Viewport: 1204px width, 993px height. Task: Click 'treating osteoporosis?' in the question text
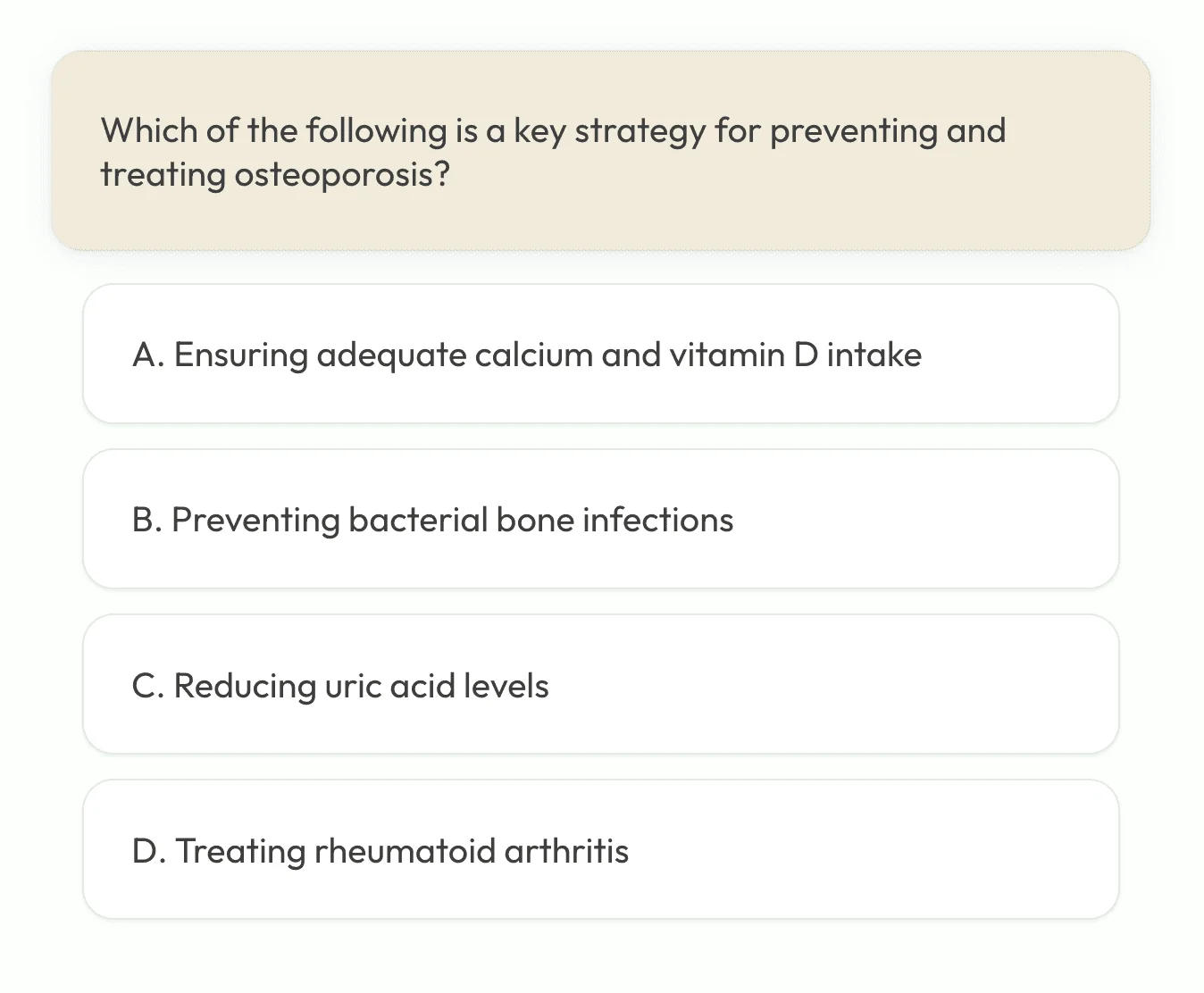pyautogui.click(x=275, y=174)
